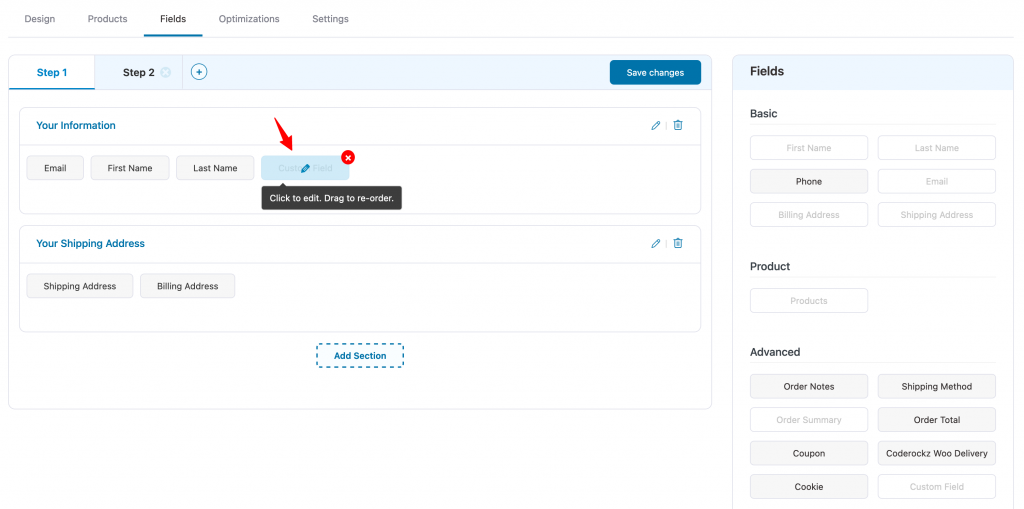Click the pencil icon on Custom Field
Viewport: 1024px width, 509px height.
point(305,168)
